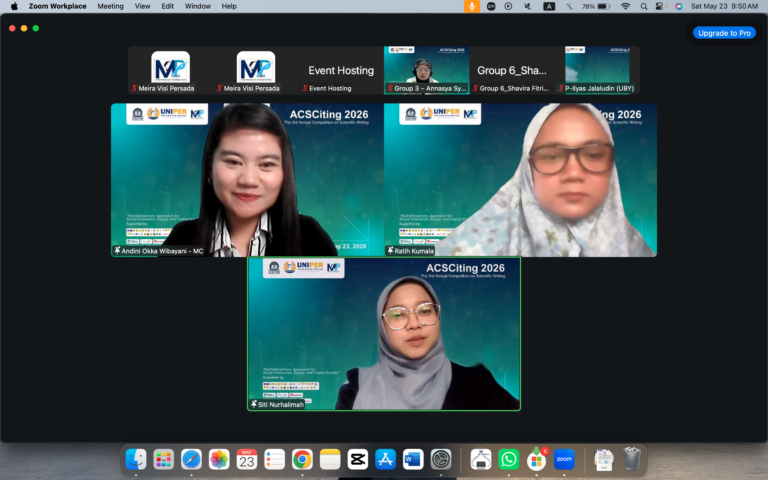Open the Apple menu
Image resolution: width=768 pixels, height=480 pixels.
tap(14, 6)
